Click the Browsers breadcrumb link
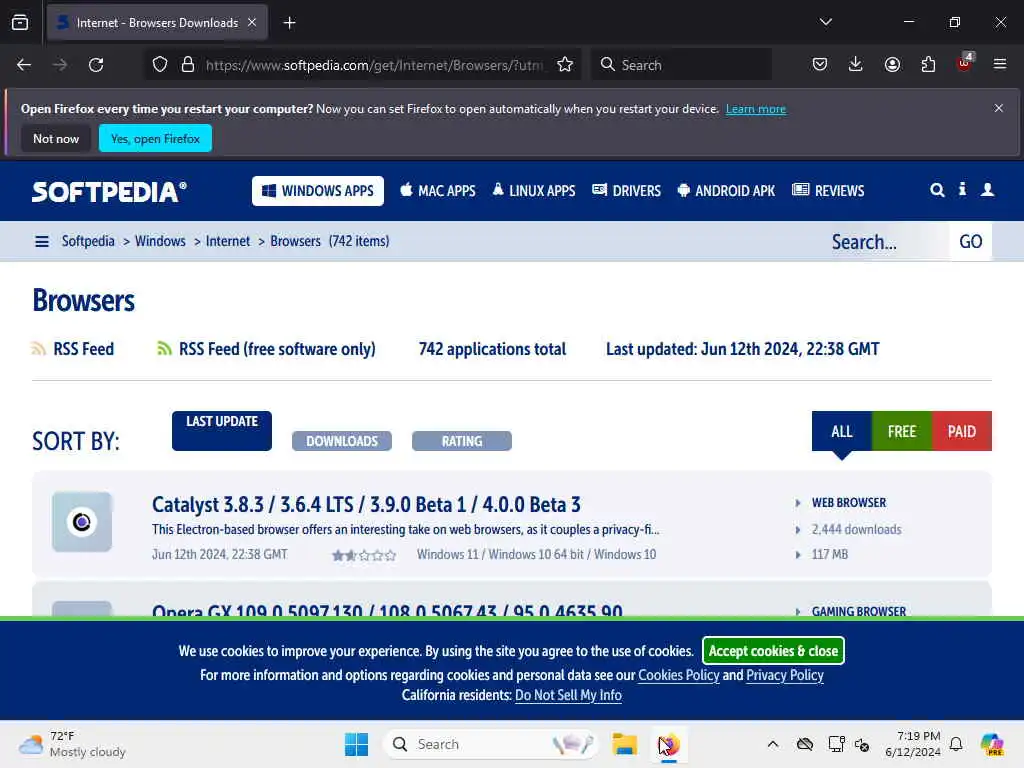This screenshot has width=1024, height=768. pyautogui.click(x=295, y=241)
